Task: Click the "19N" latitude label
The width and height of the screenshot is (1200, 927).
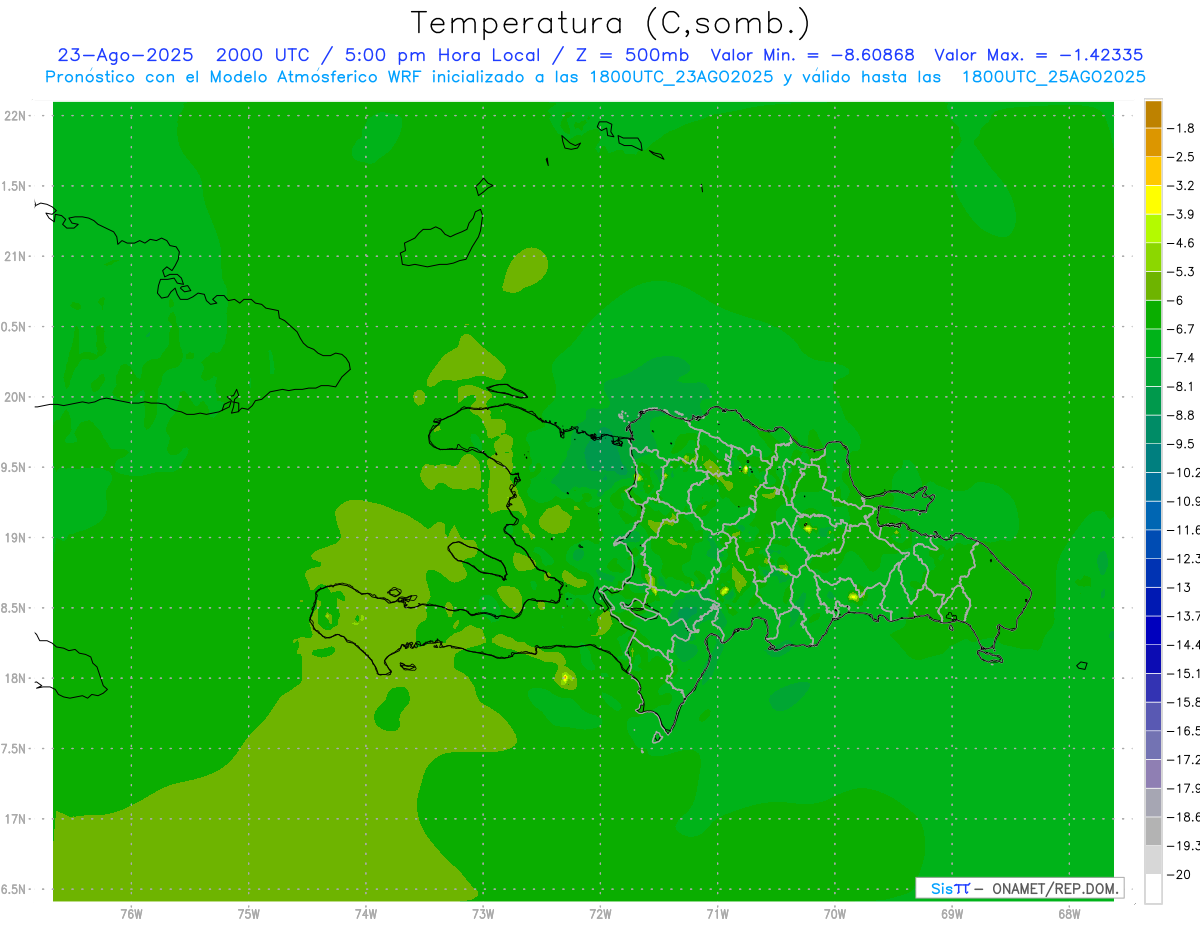Action: click(15, 538)
